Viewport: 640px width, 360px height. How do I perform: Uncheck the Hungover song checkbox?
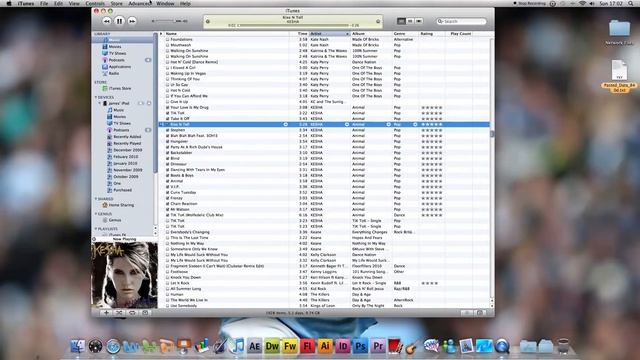coord(167,141)
